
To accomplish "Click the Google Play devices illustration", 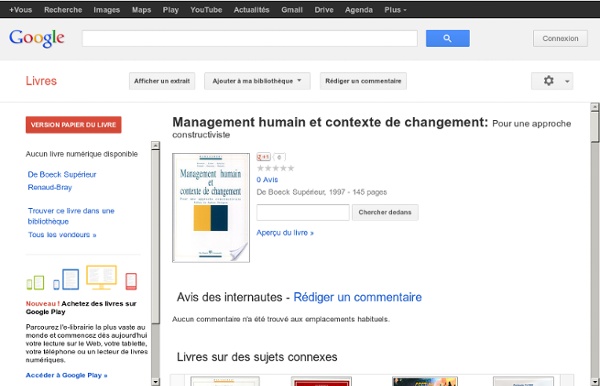I will (82, 278).
